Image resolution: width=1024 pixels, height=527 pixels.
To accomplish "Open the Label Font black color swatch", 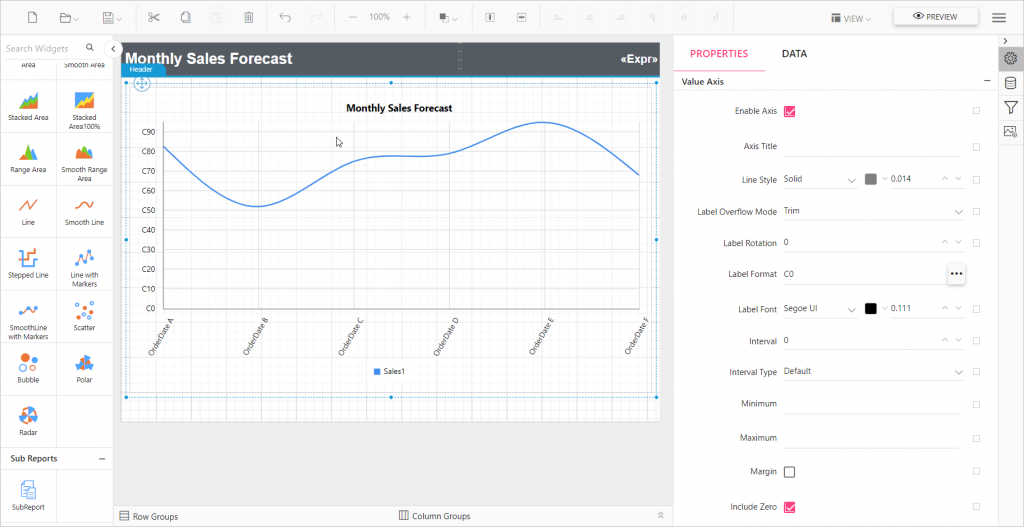I will [x=871, y=309].
